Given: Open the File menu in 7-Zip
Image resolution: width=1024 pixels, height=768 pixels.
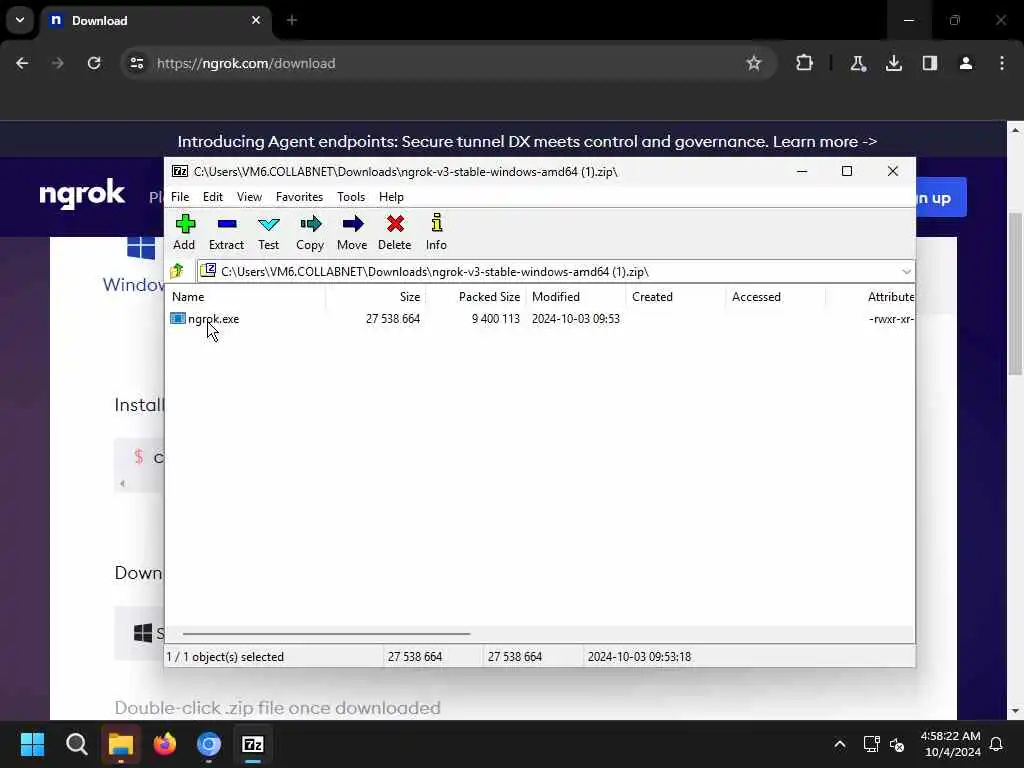Looking at the screenshot, I should (180, 197).
